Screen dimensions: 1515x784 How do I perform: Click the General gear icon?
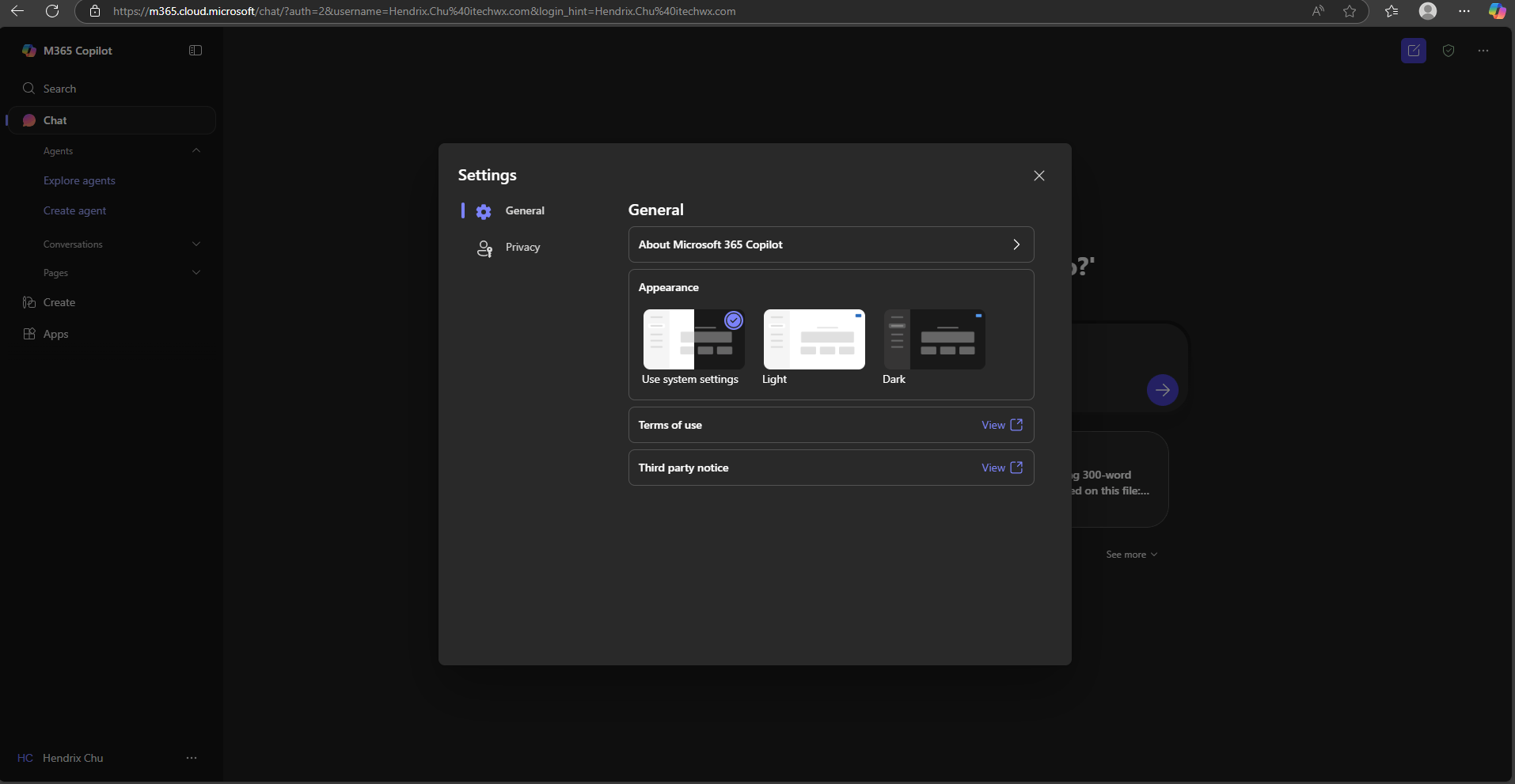pyautogui.click(x=484, y=211)
